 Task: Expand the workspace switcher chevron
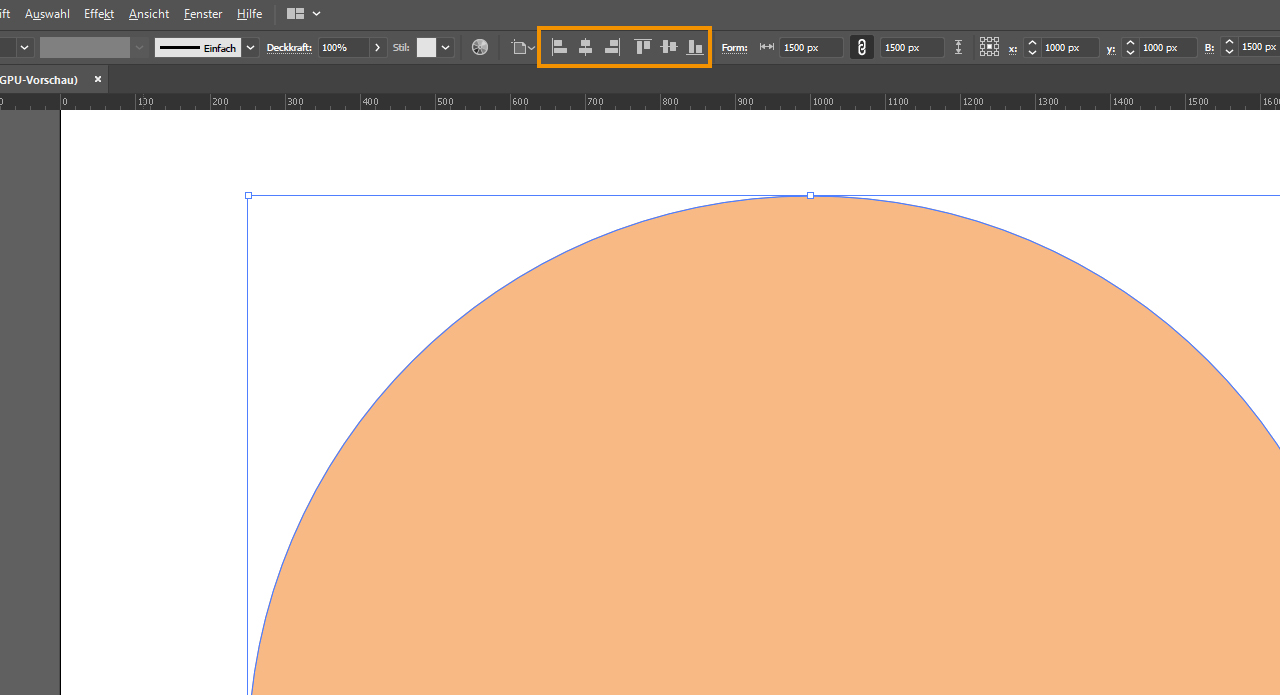(317, 14)
